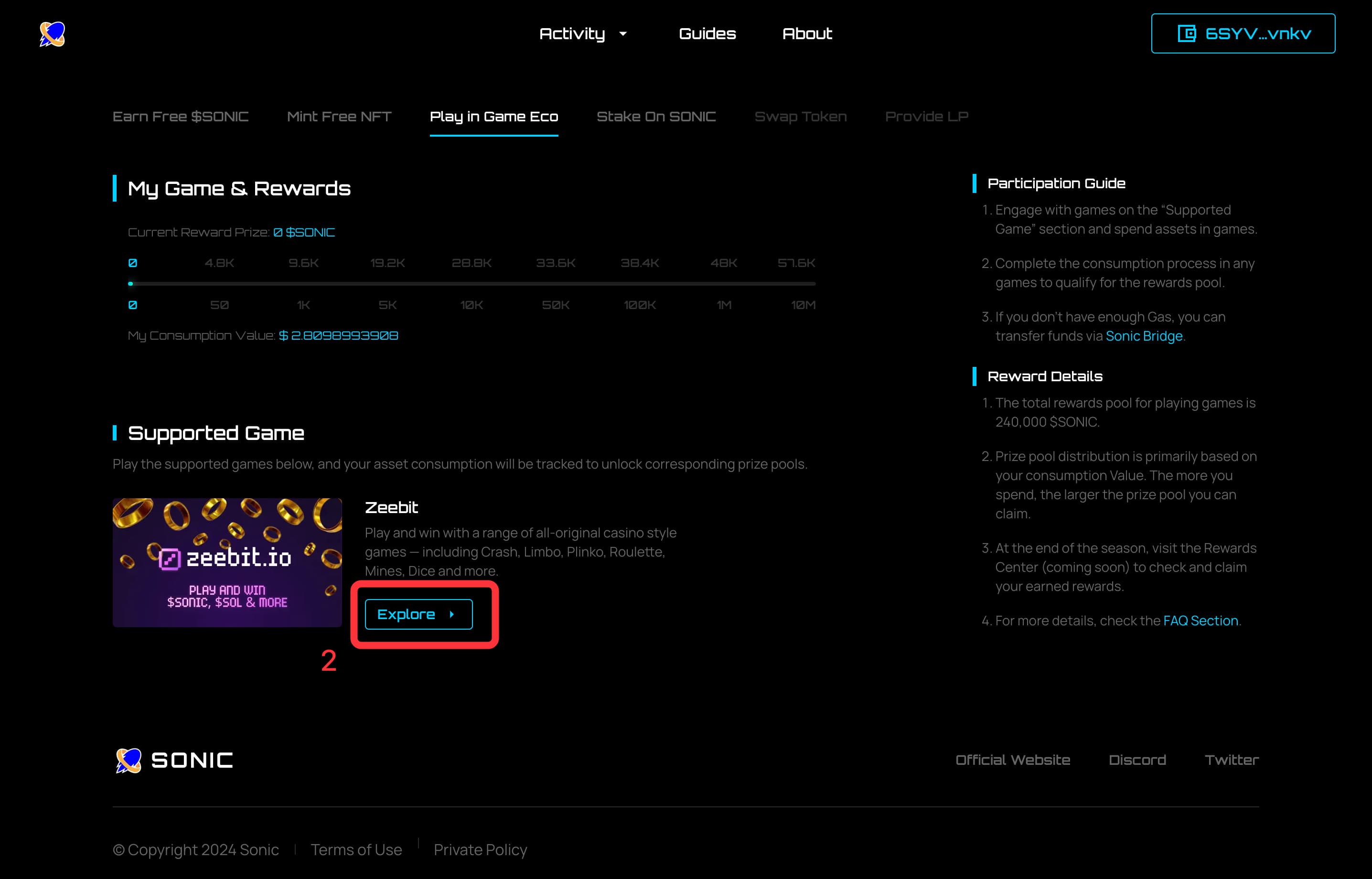Viewport: 1372px width, 879px height.
Task: Open the About menu item
Action: [807, 33]
